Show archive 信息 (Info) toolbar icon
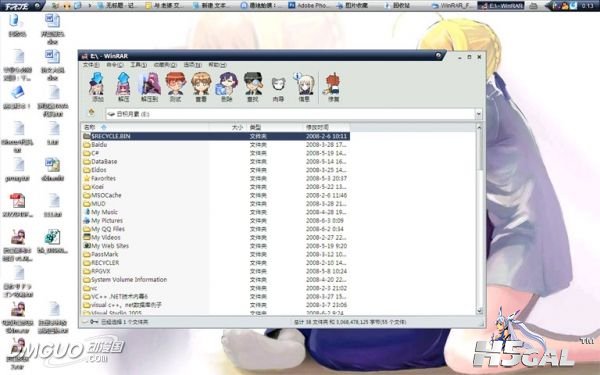Screen dimensions: 600x375 pos(304,87)
